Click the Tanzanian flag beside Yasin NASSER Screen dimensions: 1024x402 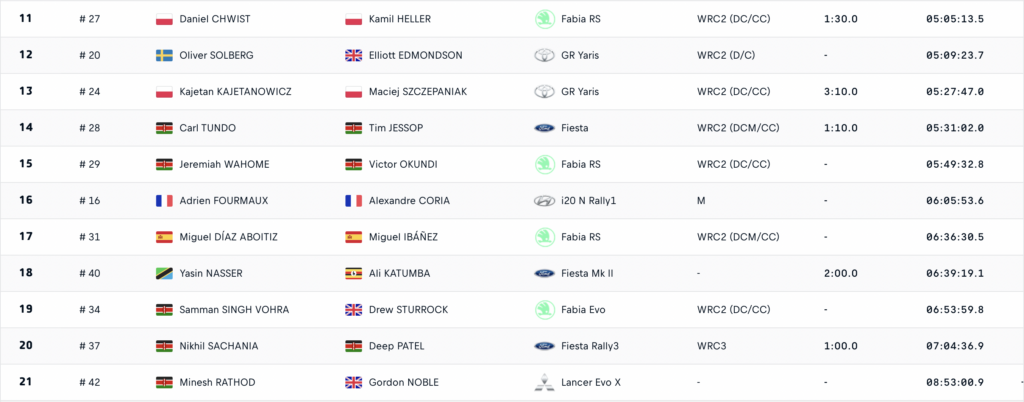(x=165, y=273)
